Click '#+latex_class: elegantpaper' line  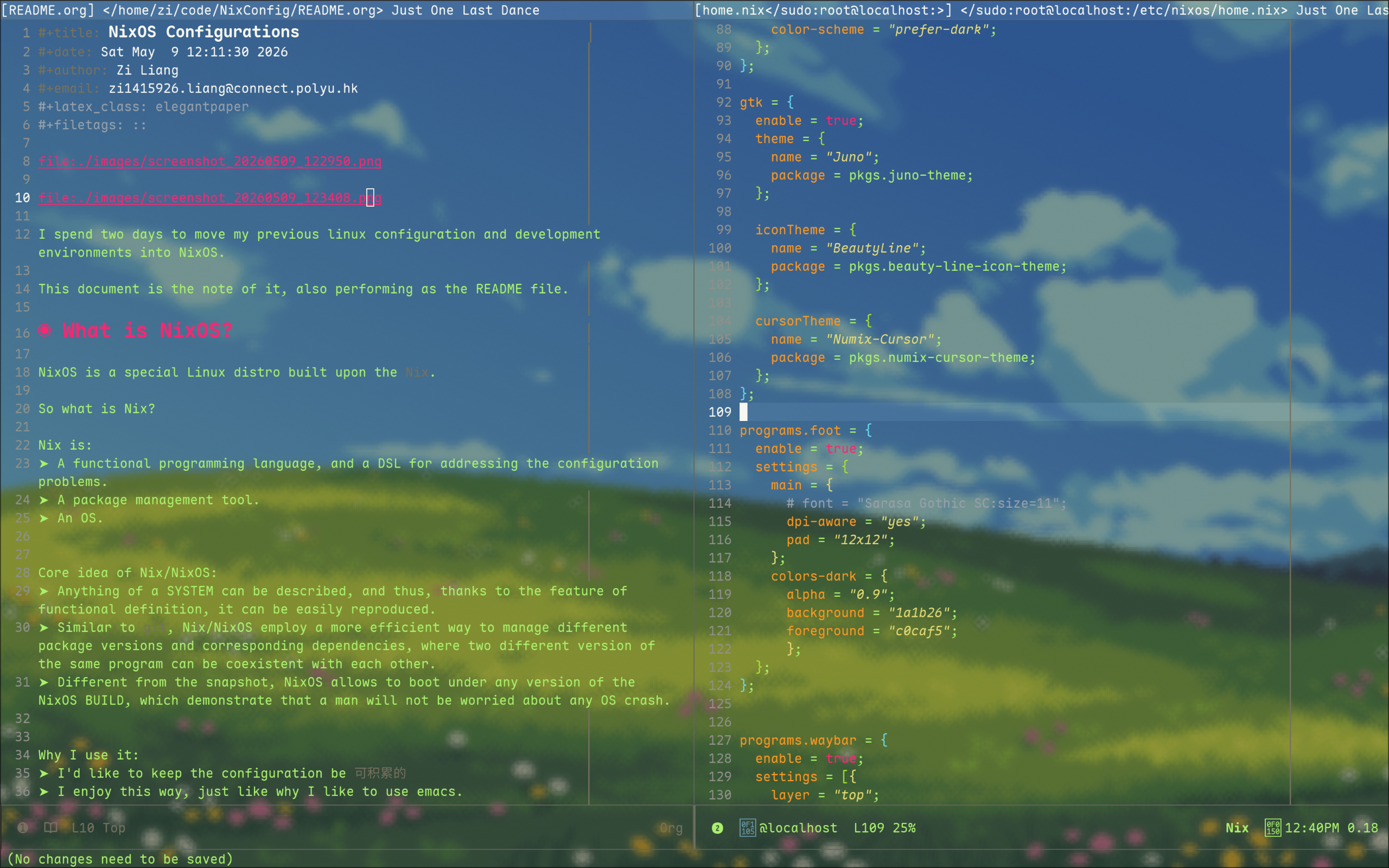pos(143,107)
